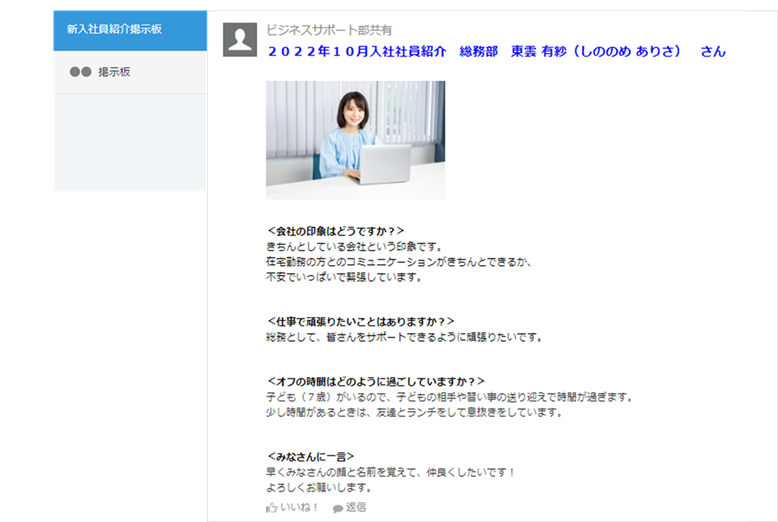The width and height of the screenshot is (778, 522).
Task: Click the 返信 label under the post
Action: [x=356, y=507]
